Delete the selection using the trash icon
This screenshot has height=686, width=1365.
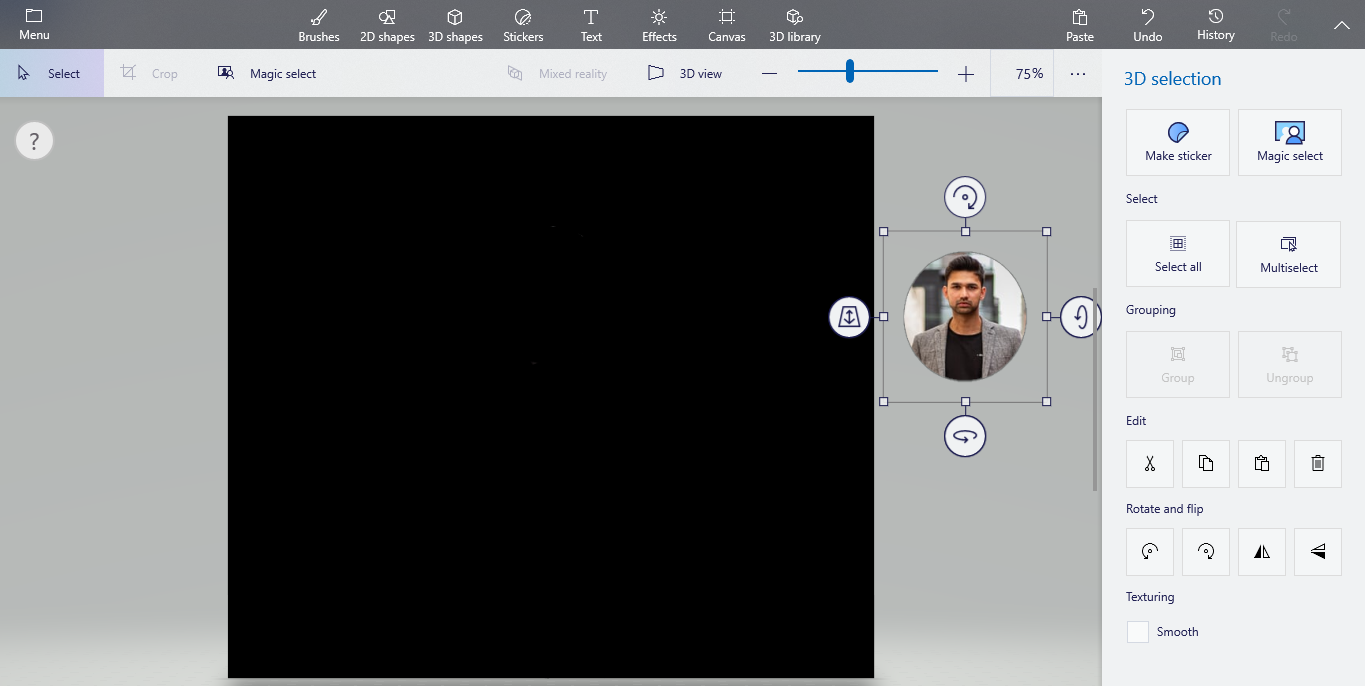coord(1317,463)
